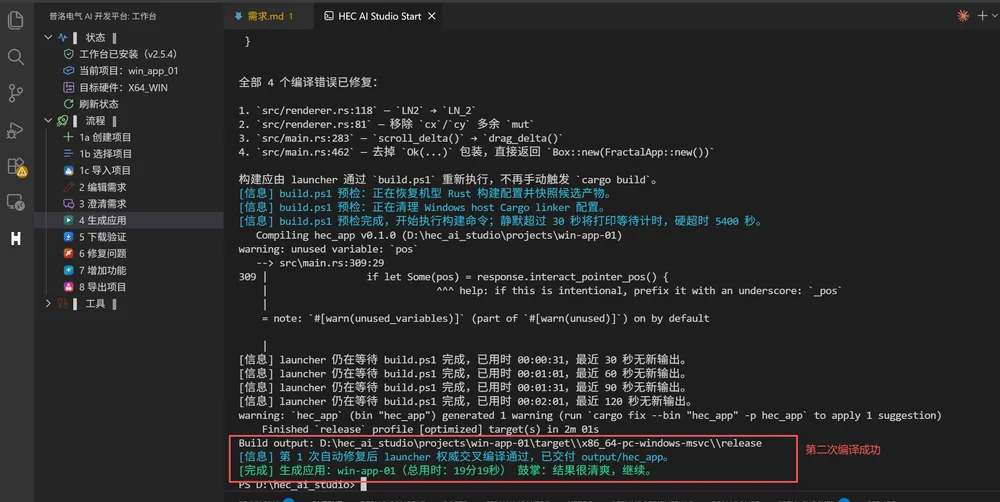Open the Search view icon
This screenshot has width=1000, height=502.
tap(15, 57)
